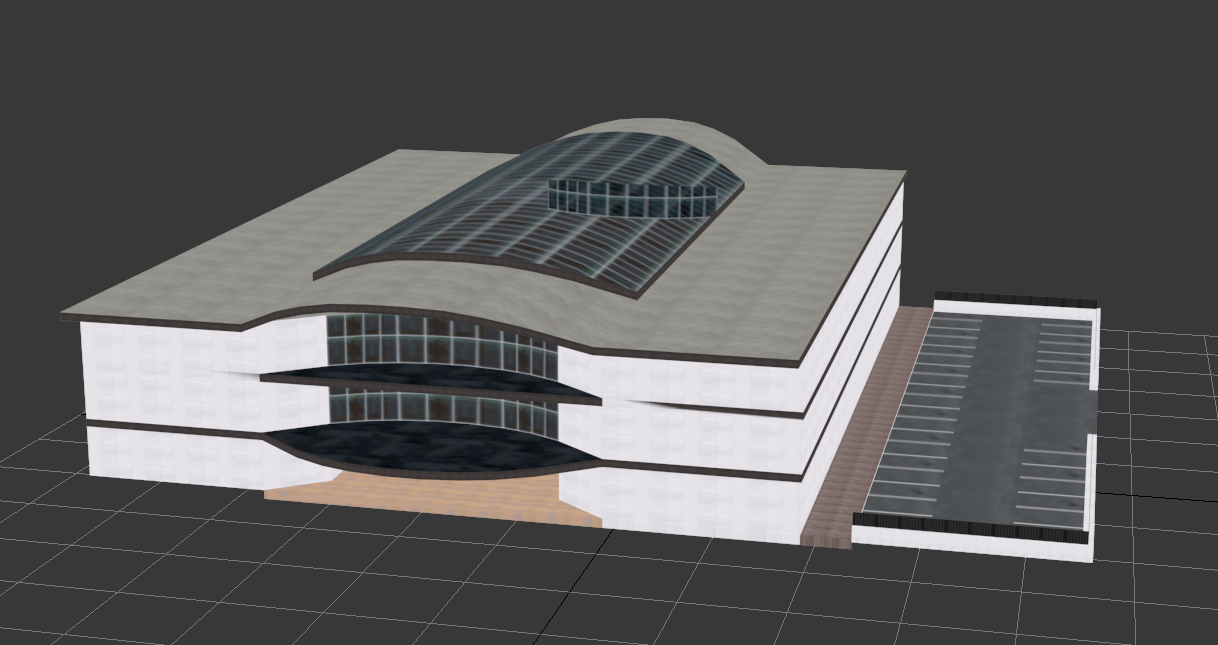Select the upper glass window wall above the entrance
The height and width of the screenshot is (645, 1218).
click(440, 342)
